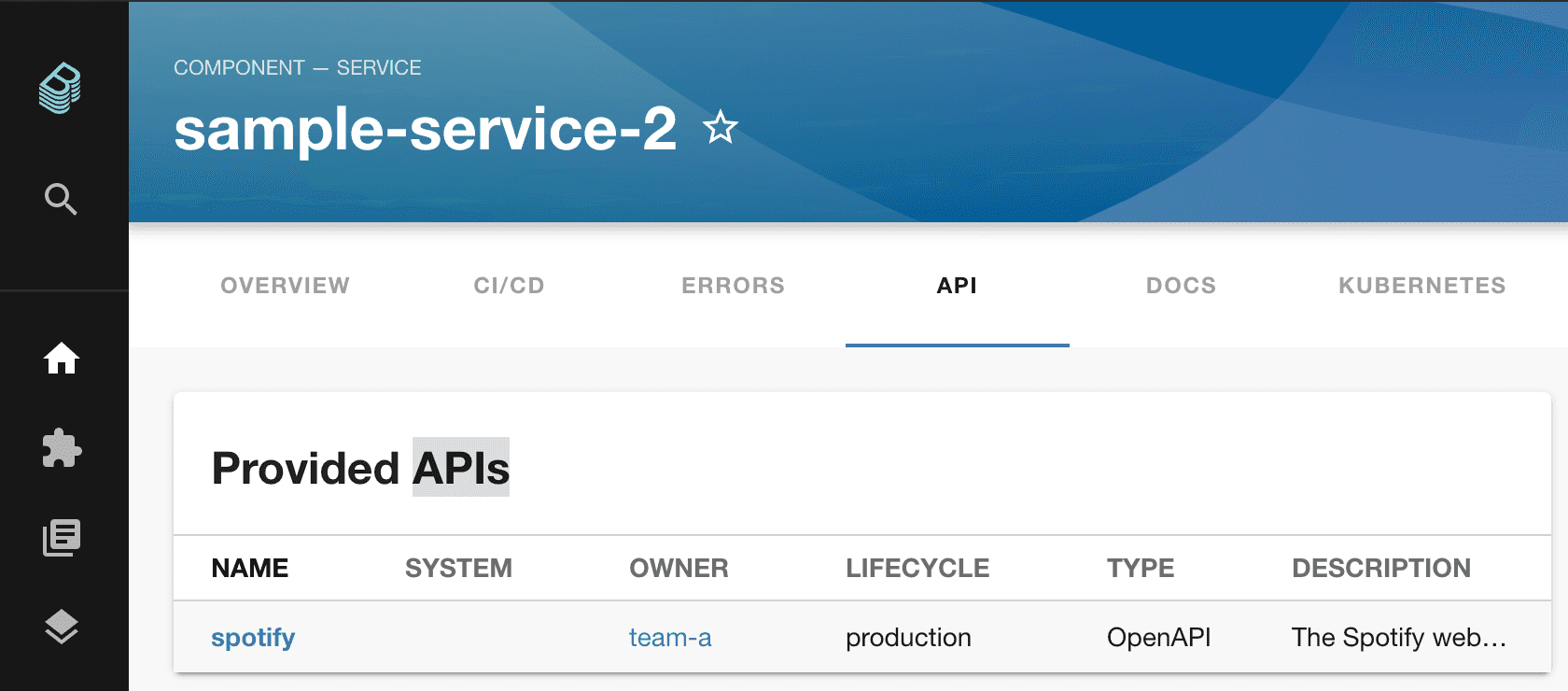
Task: Click the 'OpenAPI' type cell
Action: point(1158,638)
